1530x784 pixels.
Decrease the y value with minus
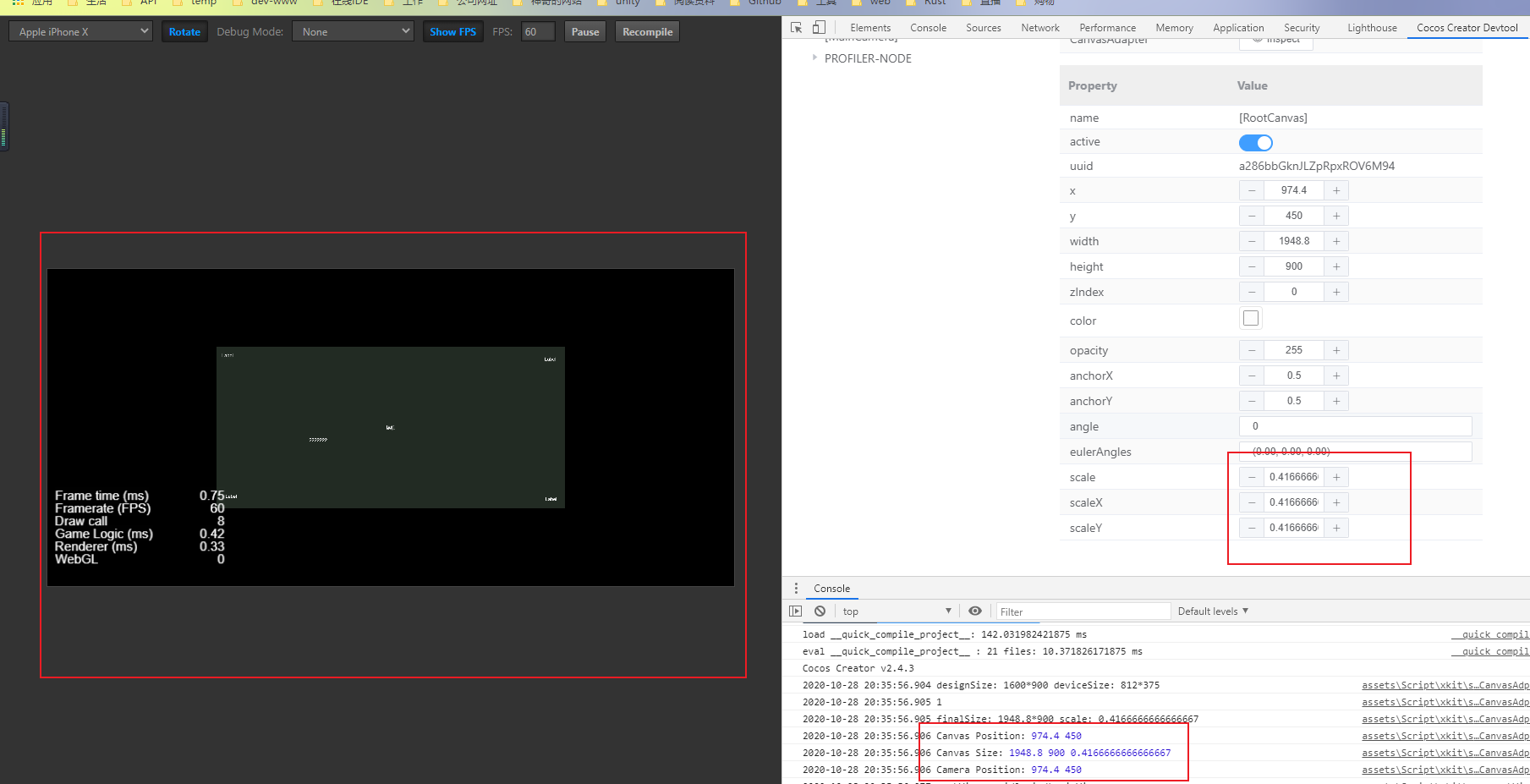coord(1252,216)
